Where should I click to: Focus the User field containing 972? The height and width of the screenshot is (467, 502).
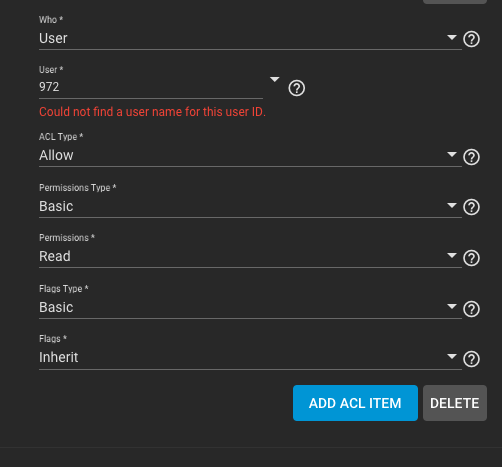click(151, 87)
